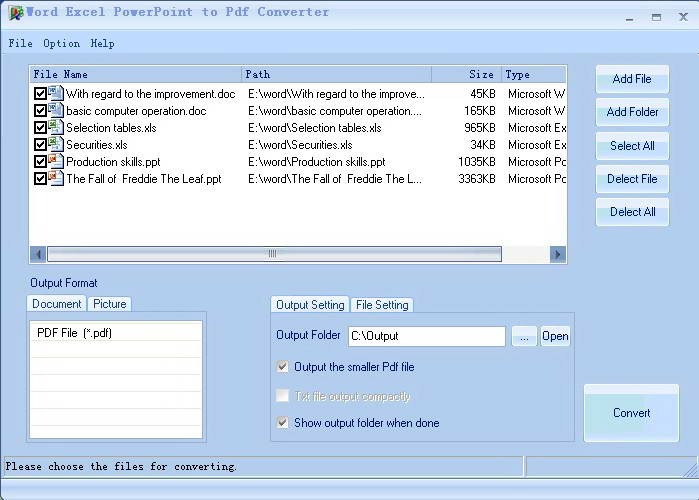Select the path E:\word\Securities.xls
The width and height of the screenshot is (699, 500).
click(300, 145)
